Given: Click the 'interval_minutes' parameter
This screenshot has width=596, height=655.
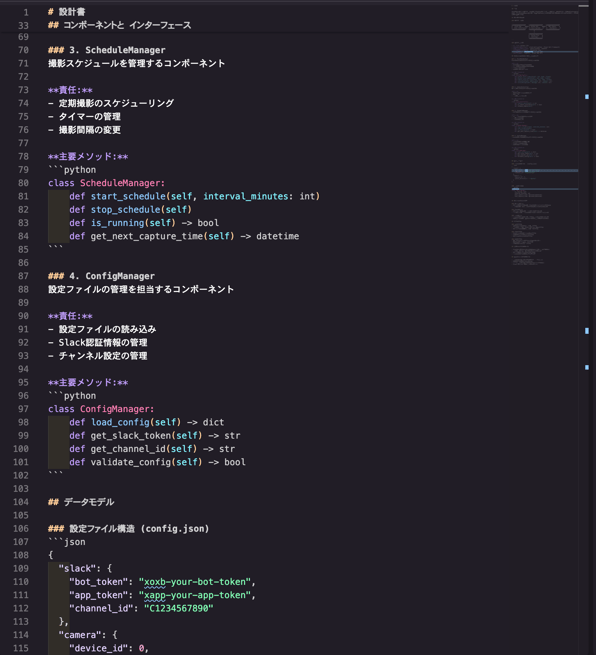Looking at the screenshot, I should click(x=246, y=196).
